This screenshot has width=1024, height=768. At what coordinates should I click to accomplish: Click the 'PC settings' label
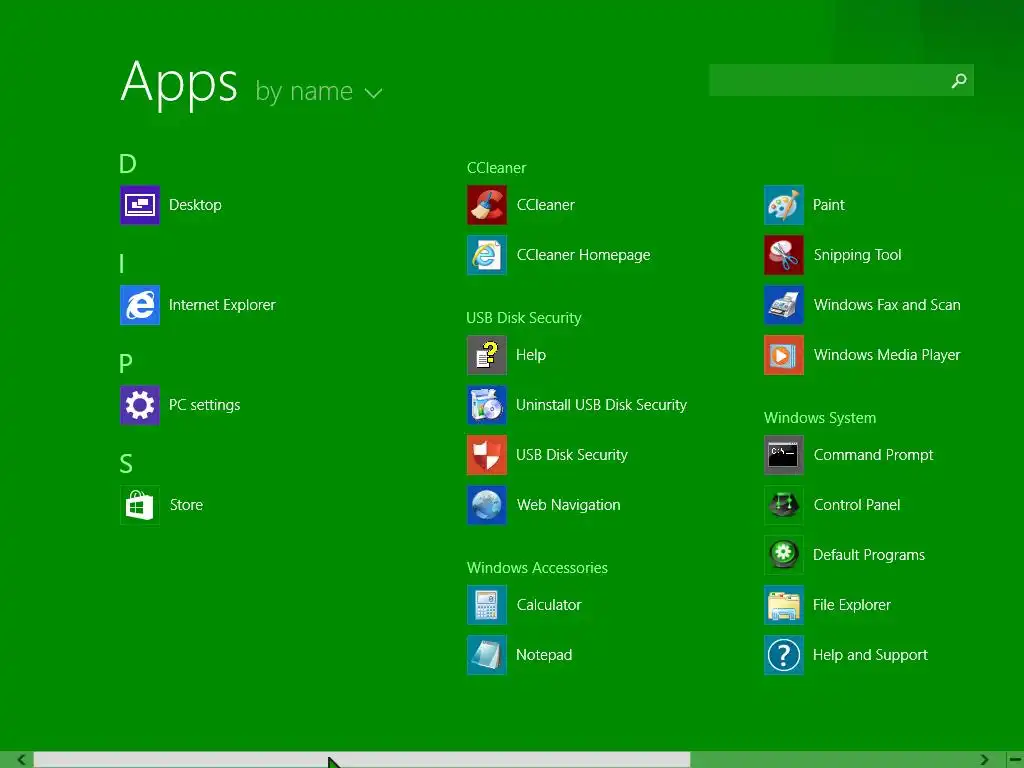tap(204, 405)
